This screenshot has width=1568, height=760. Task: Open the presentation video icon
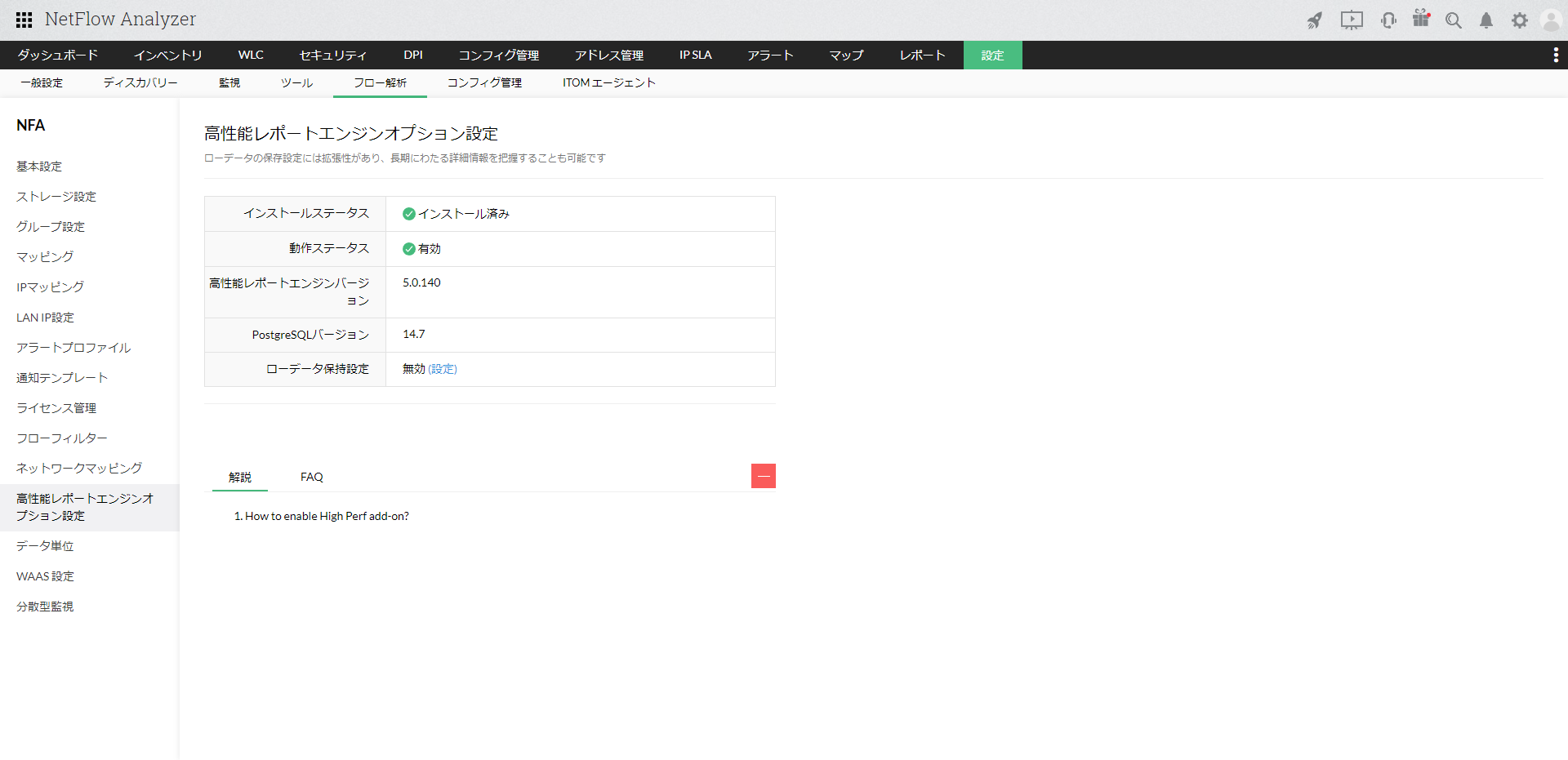[1352, 20]
